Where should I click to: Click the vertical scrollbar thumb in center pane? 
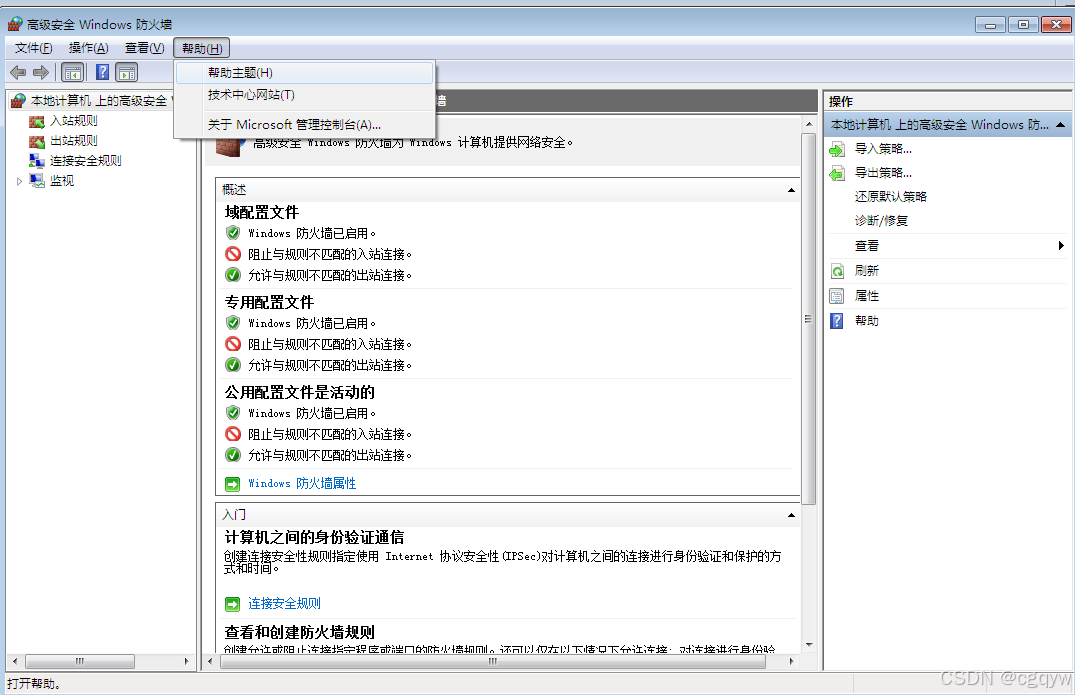(x=809, y=319)
